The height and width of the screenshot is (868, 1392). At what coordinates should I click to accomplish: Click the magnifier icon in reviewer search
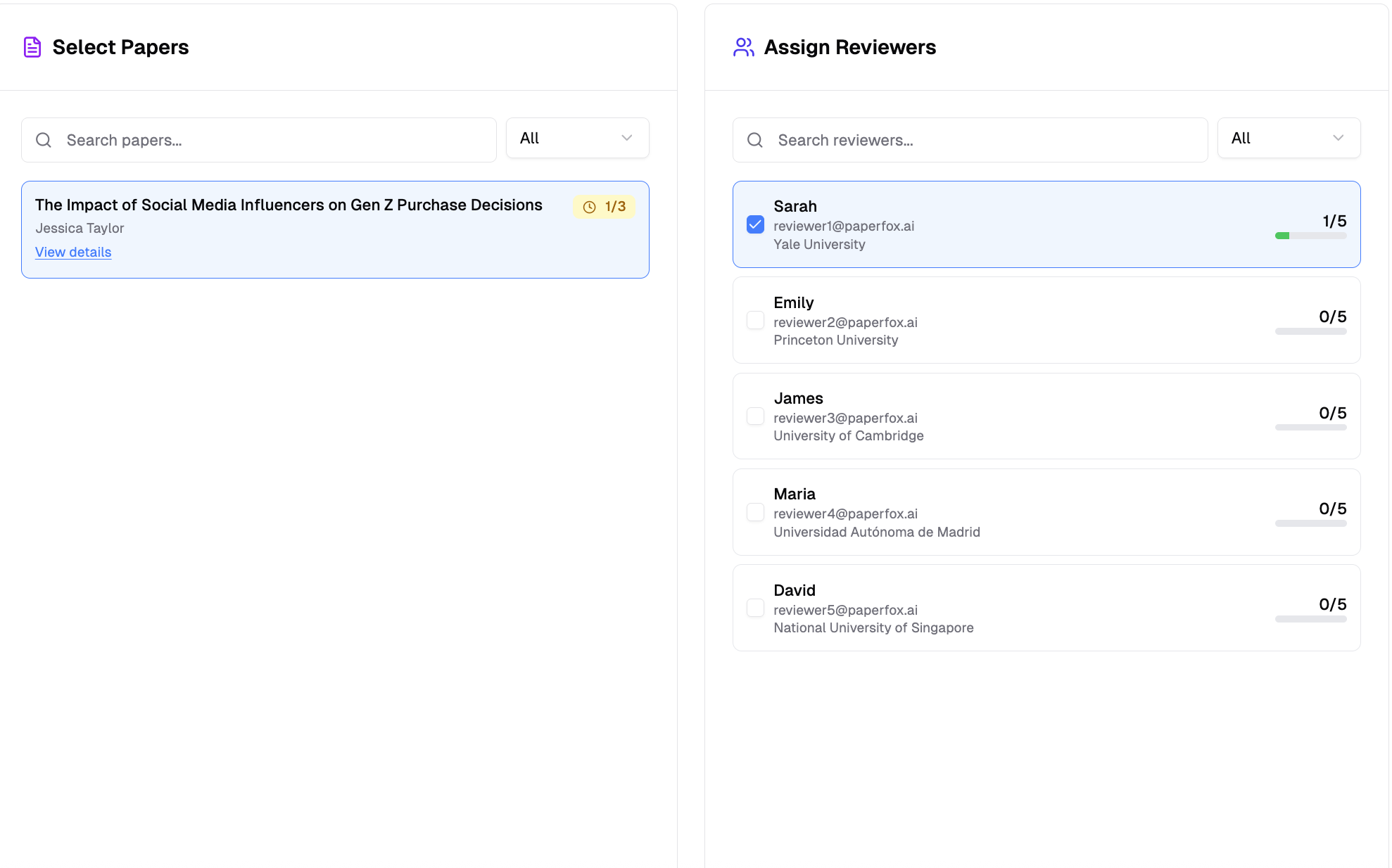[755, 140]
